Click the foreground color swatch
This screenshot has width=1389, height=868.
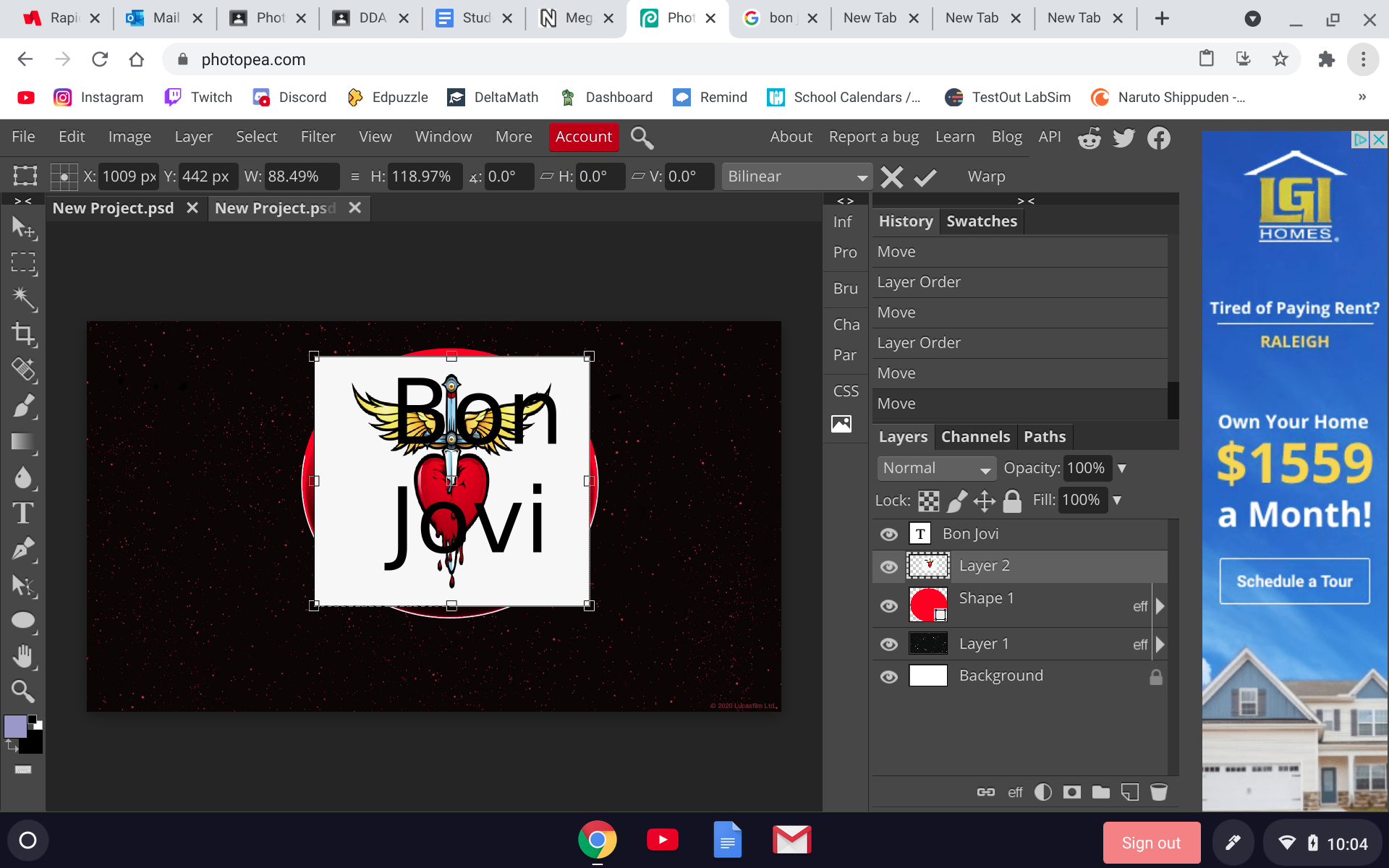[15, 726]
